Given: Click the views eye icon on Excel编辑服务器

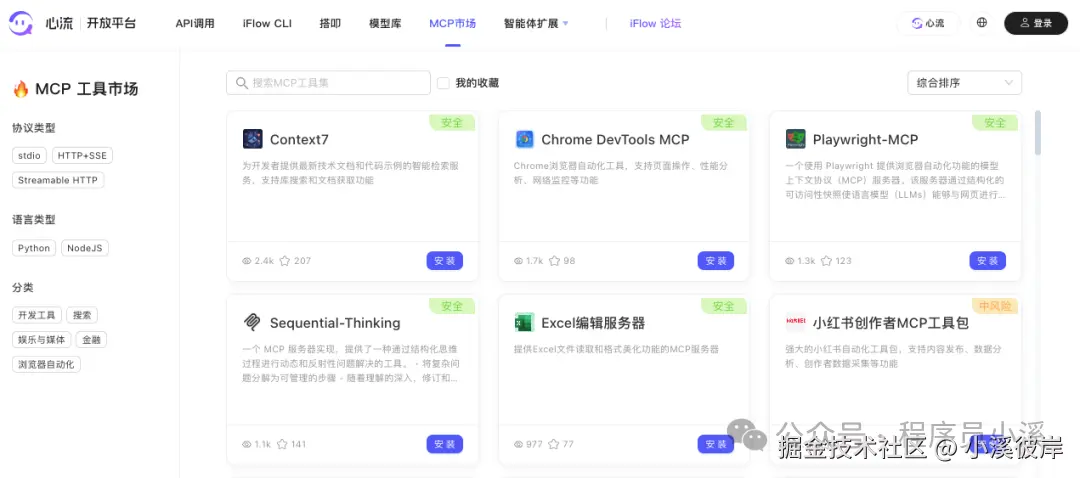Looking at the screenshot, I should tap(519, 444).
